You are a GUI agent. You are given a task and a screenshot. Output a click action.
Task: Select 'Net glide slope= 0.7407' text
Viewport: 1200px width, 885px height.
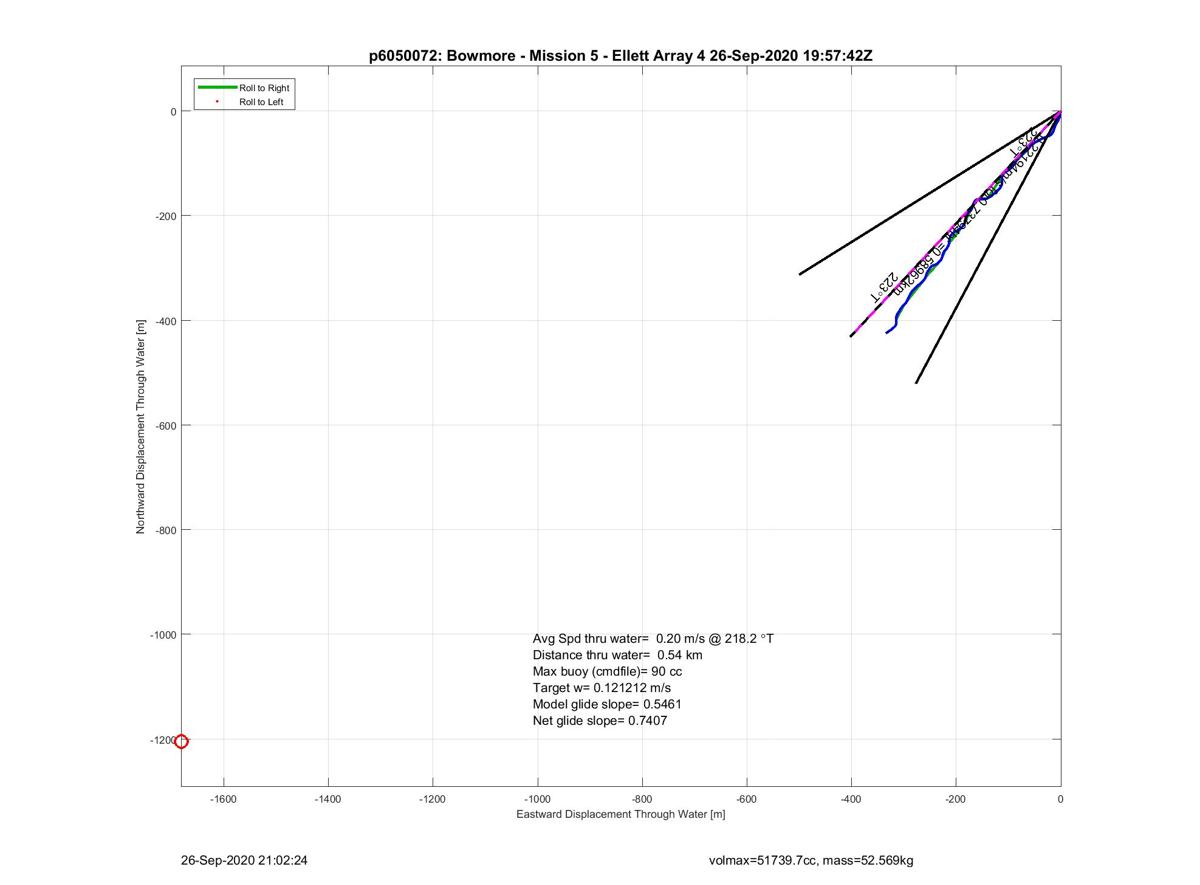click(x=600, y=720)
